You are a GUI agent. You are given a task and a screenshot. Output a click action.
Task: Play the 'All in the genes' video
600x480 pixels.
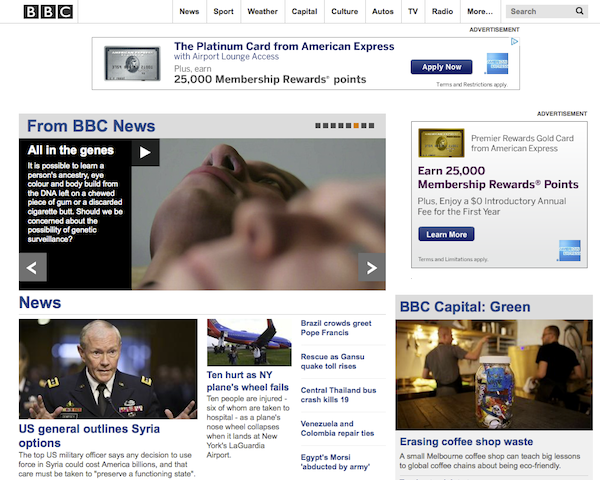coord(145,152)
